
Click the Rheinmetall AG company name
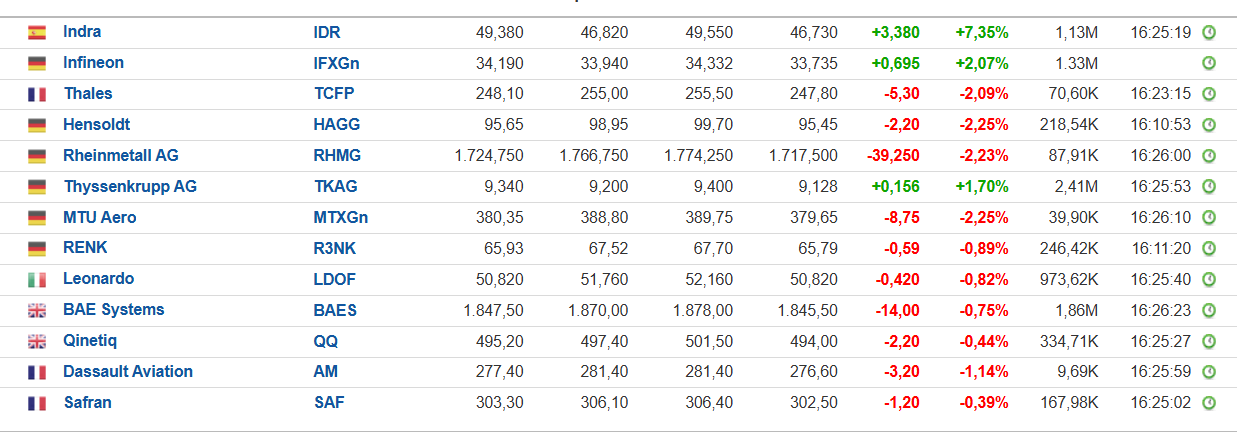tap(120, 156)
